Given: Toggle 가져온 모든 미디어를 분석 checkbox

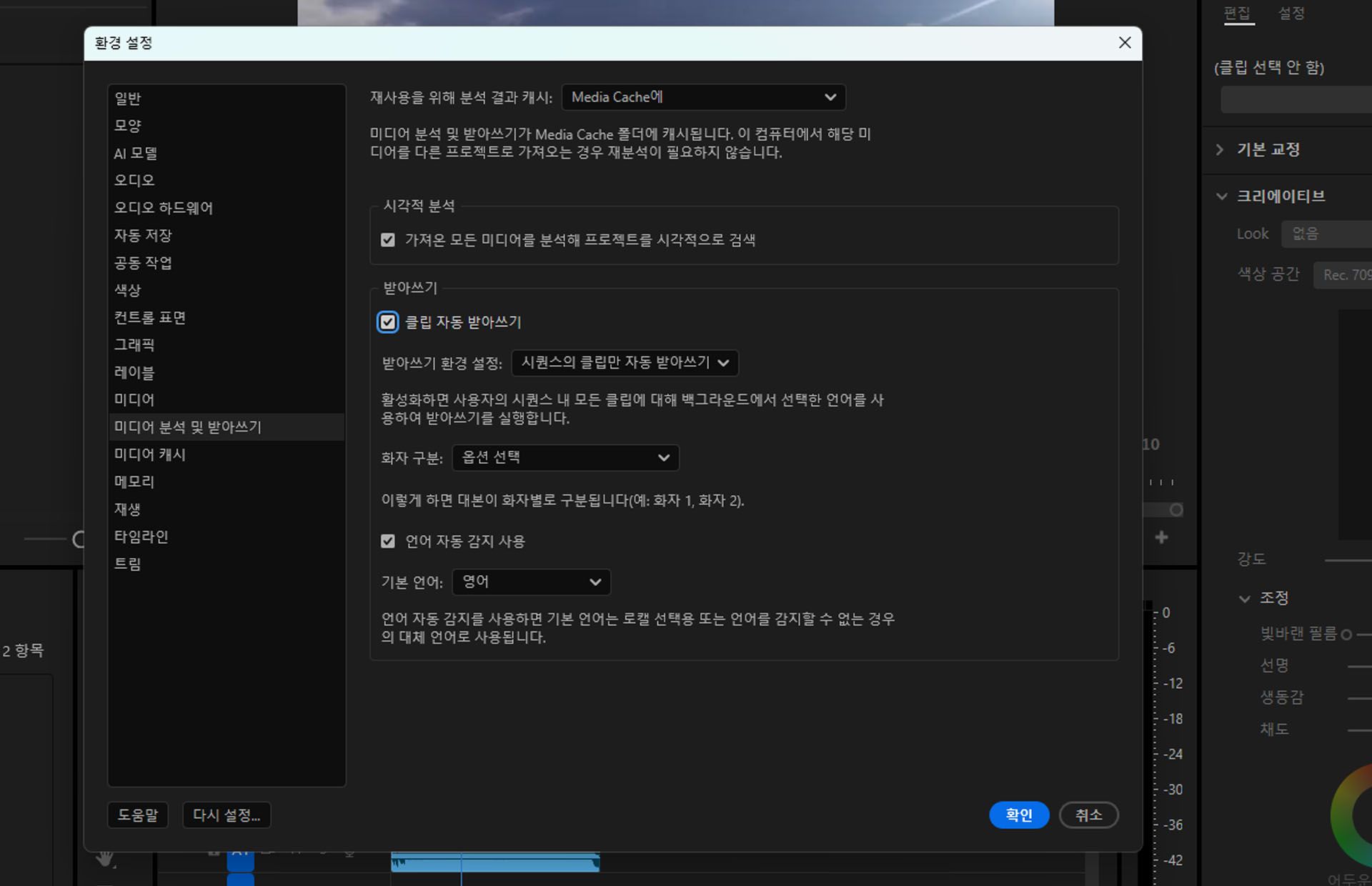Looking at the screenshot, I should click(x=387, y=240).
